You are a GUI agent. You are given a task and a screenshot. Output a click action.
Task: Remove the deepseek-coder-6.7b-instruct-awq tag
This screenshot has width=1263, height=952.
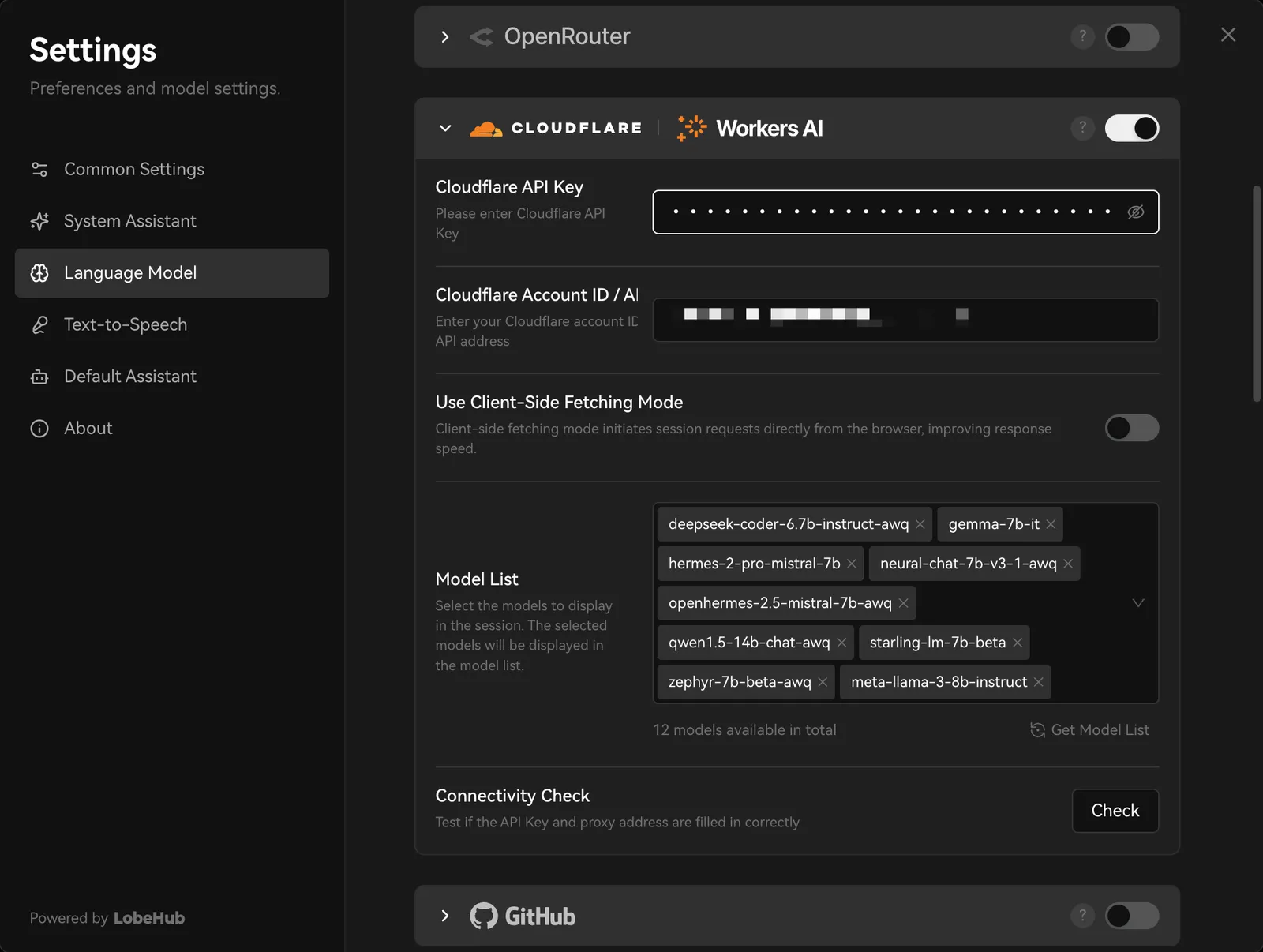point(920,524)
